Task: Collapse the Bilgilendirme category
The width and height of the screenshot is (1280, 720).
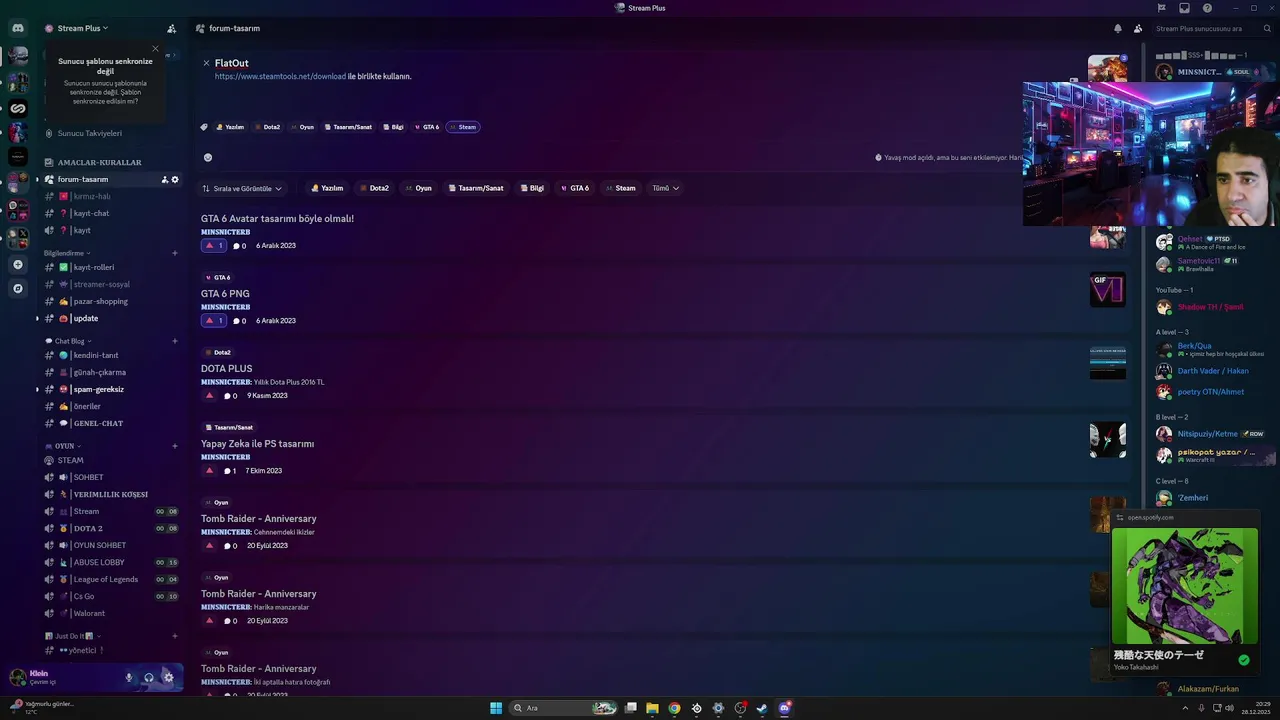Action: tap(66, 253)
